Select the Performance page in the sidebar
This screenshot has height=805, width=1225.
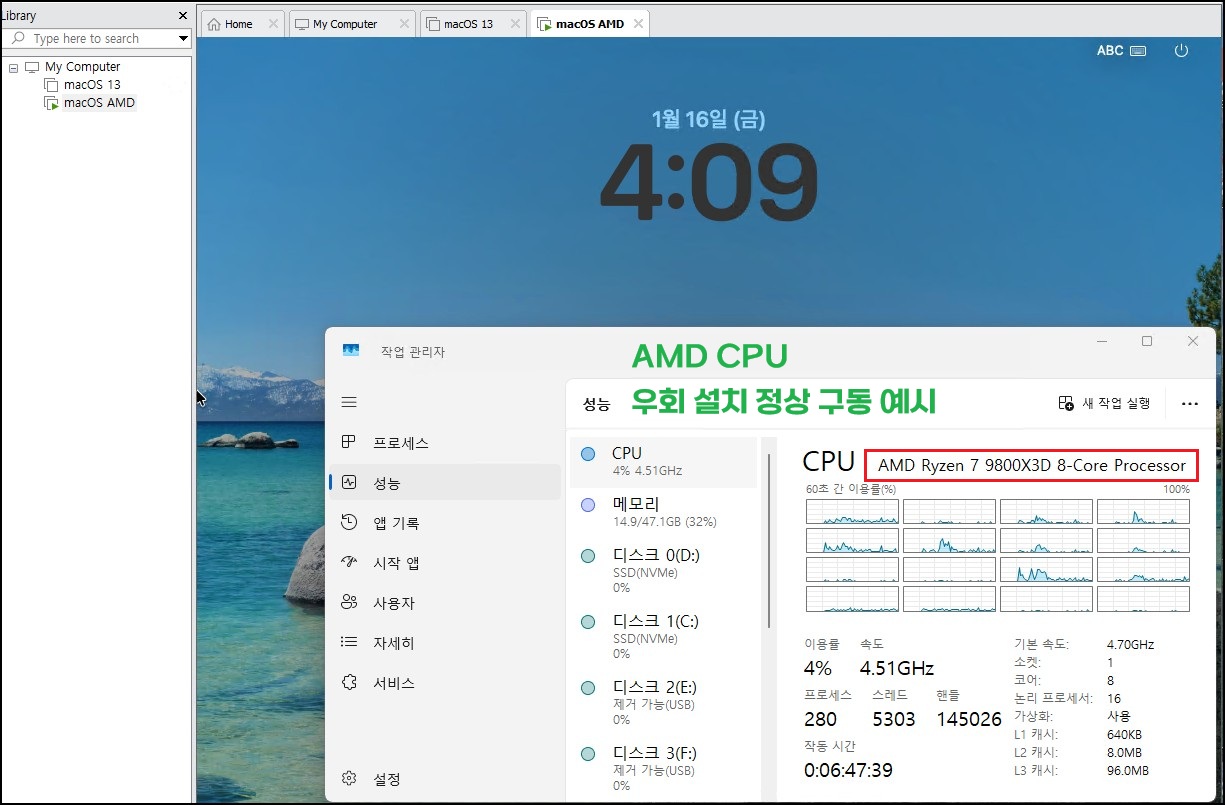445,482
